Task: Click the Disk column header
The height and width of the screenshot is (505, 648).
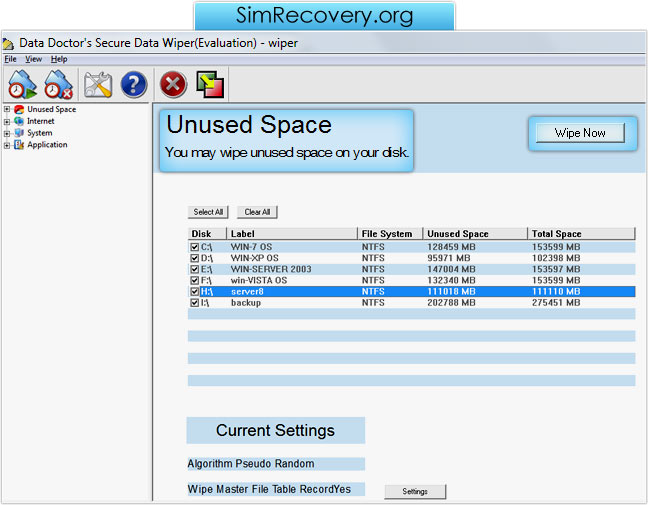Action: pyautogui.click(x=207, y=234)
